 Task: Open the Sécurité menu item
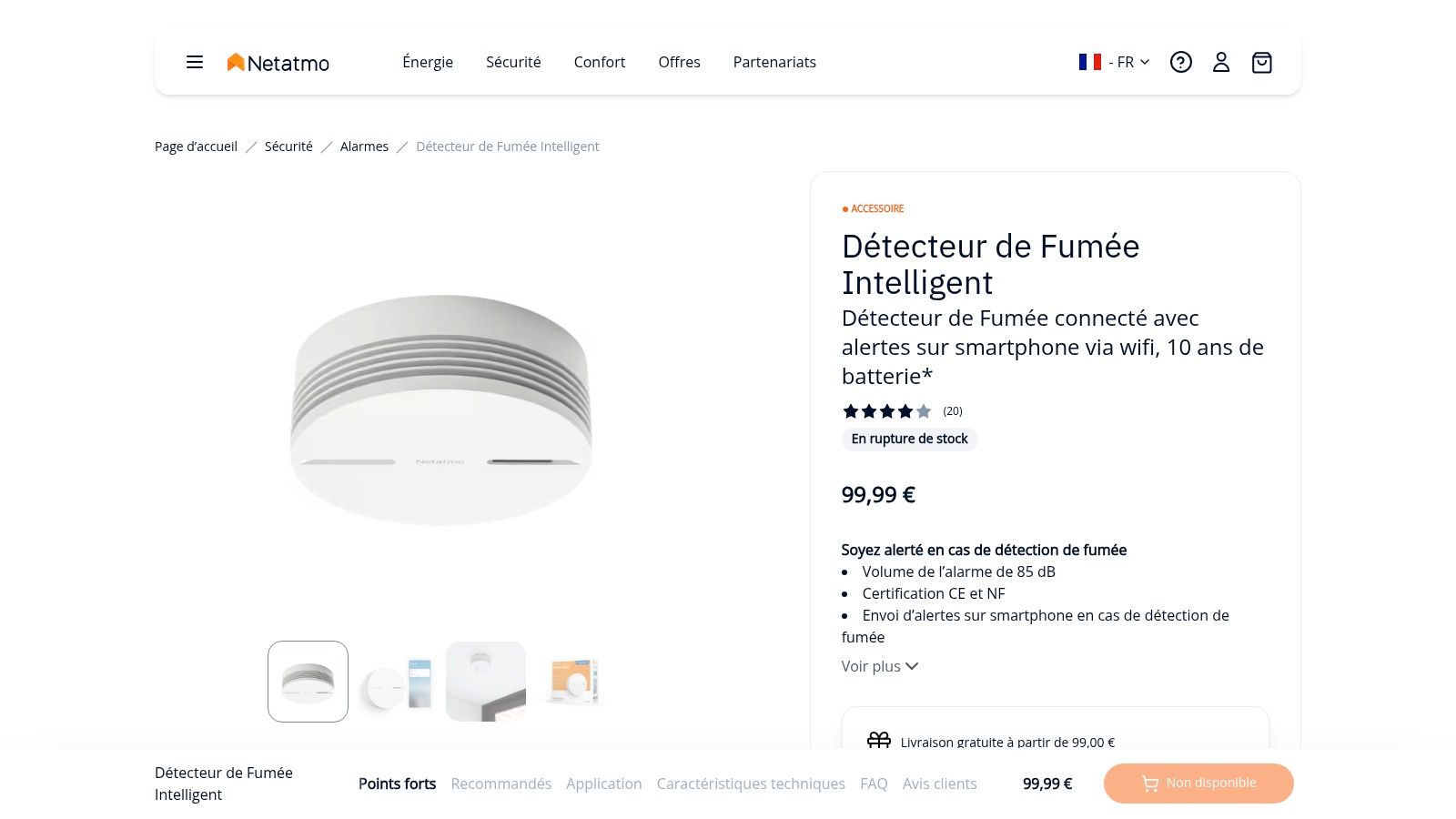coord(513,62)
